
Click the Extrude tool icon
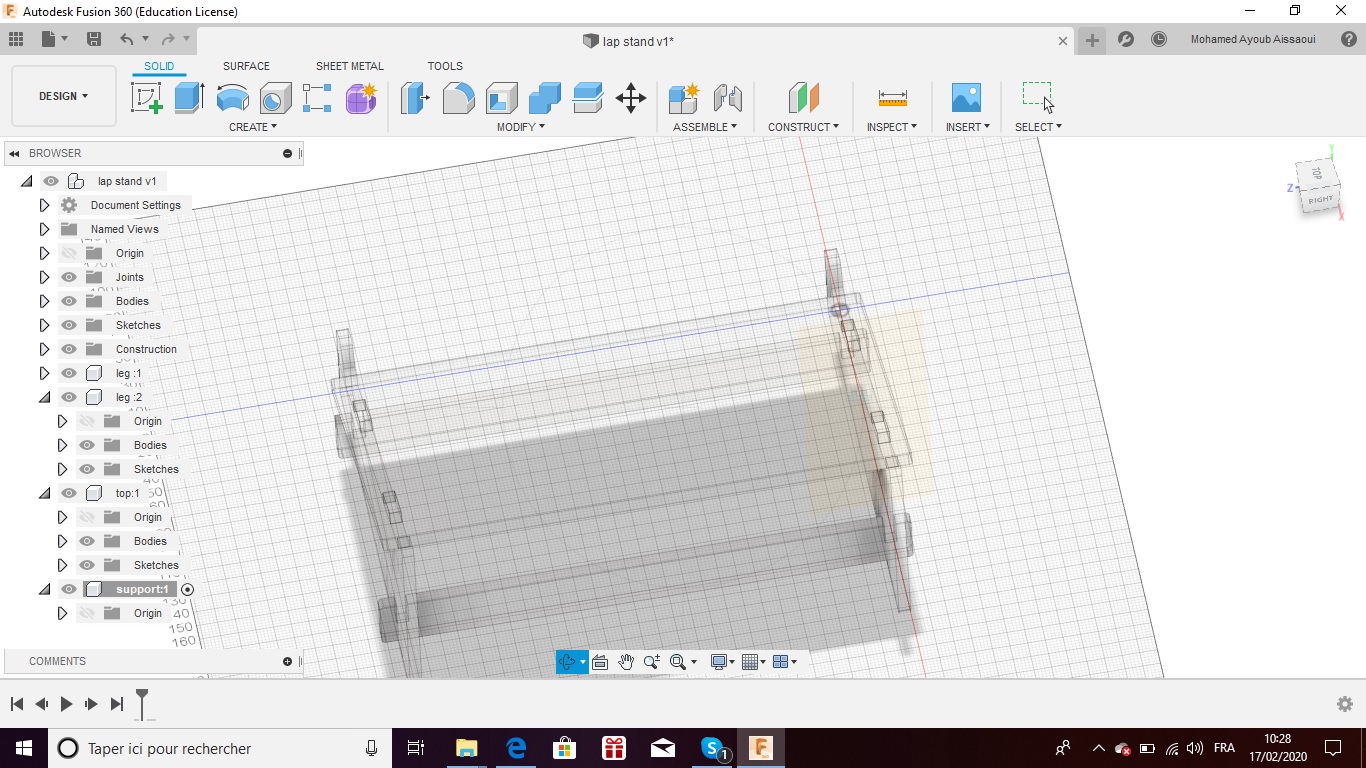[x=189, y=98]
